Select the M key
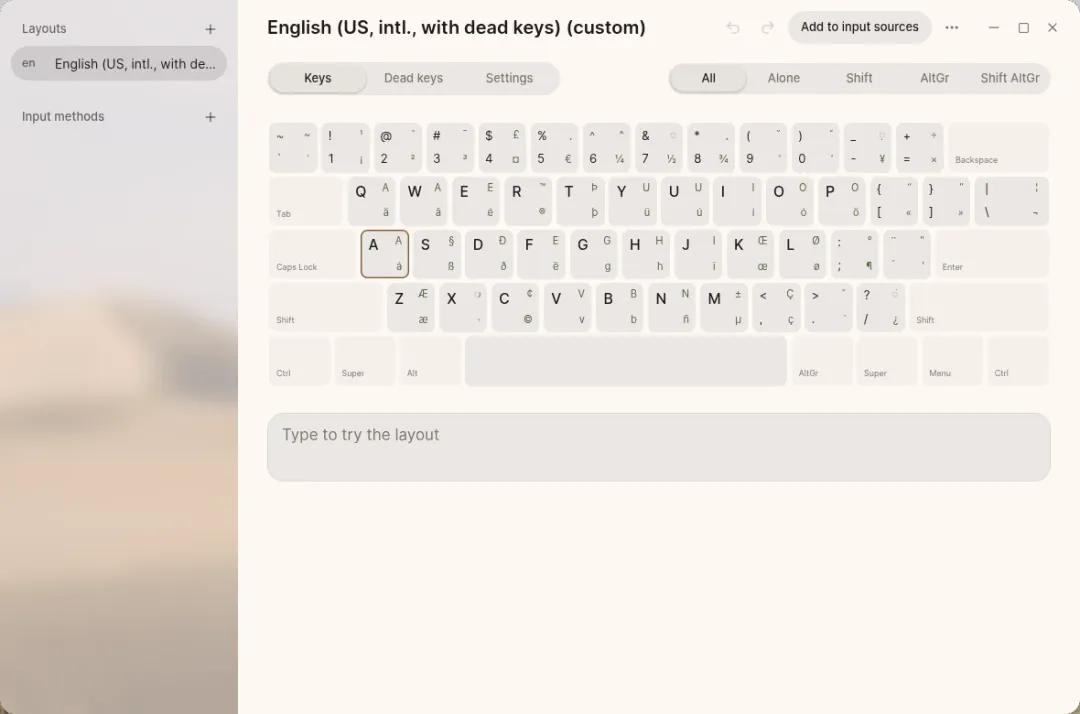This screenshot has width=1080, height=714. click(724, 307)
